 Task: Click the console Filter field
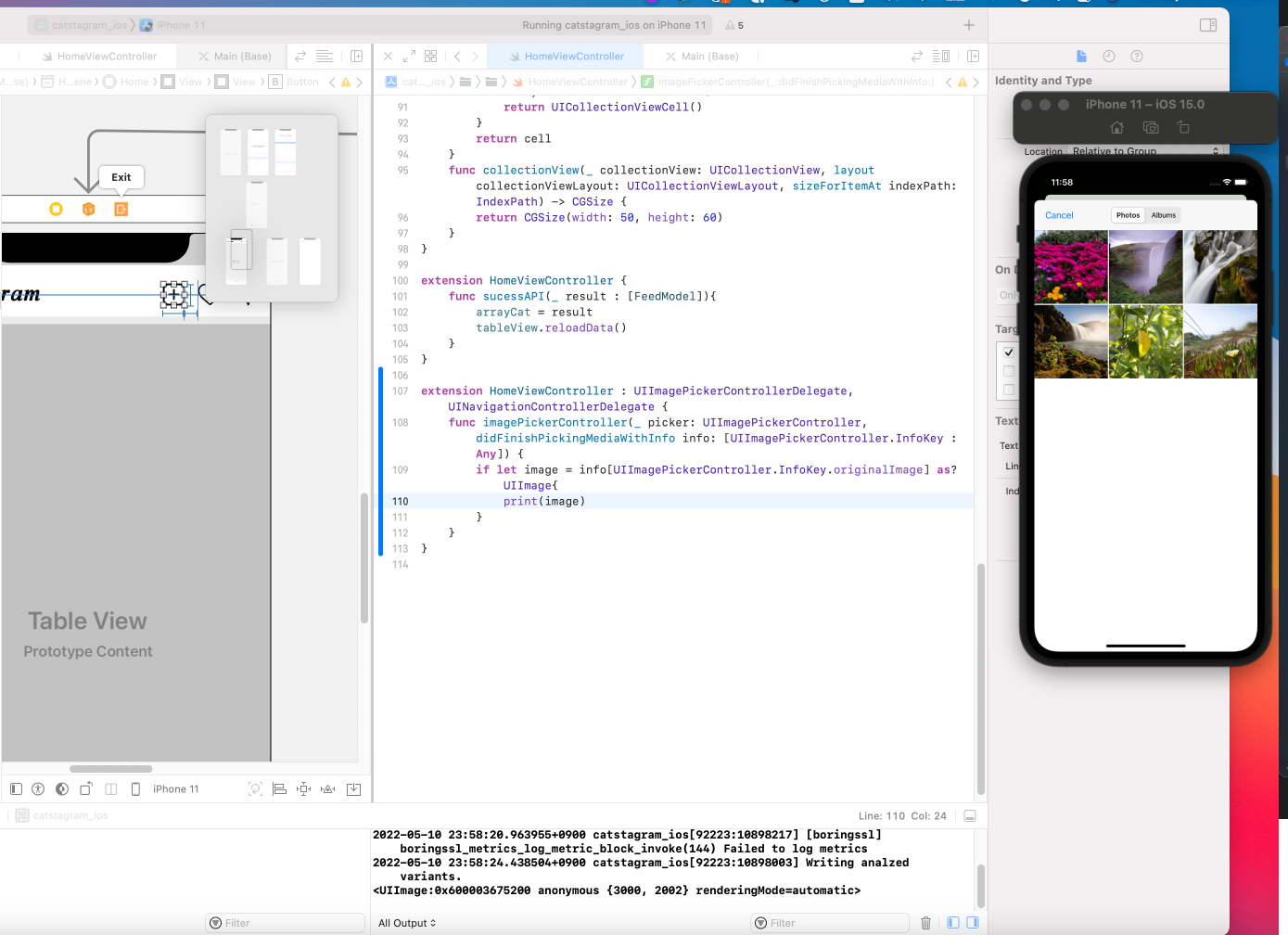click(830, 923)
